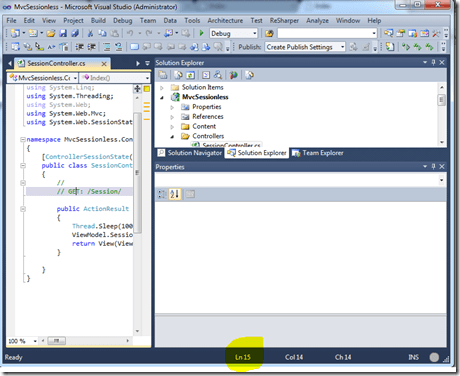Expand the Solution Items node

(162, 88)
